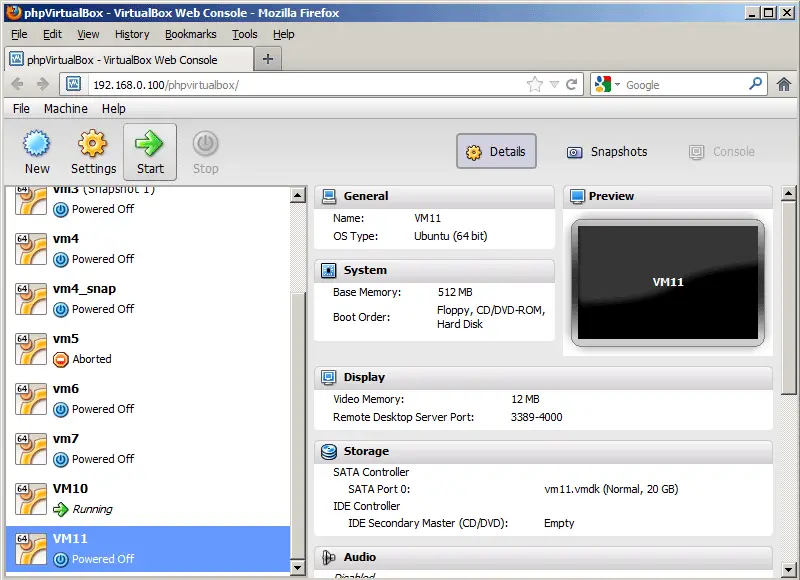Viewport: 800px width, 580px height.
Task: Open the phpVirtualBox Machine menu
Action: click(65, 109)
